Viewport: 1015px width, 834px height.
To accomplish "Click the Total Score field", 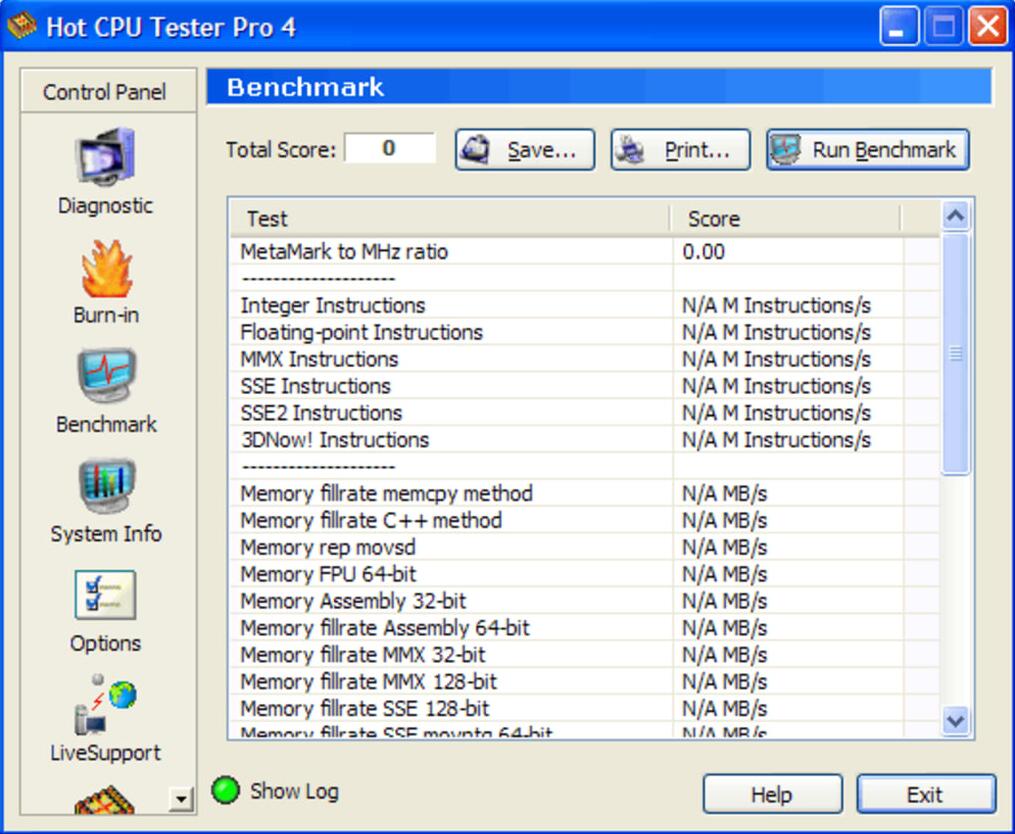I will click(x=390, y=149).
